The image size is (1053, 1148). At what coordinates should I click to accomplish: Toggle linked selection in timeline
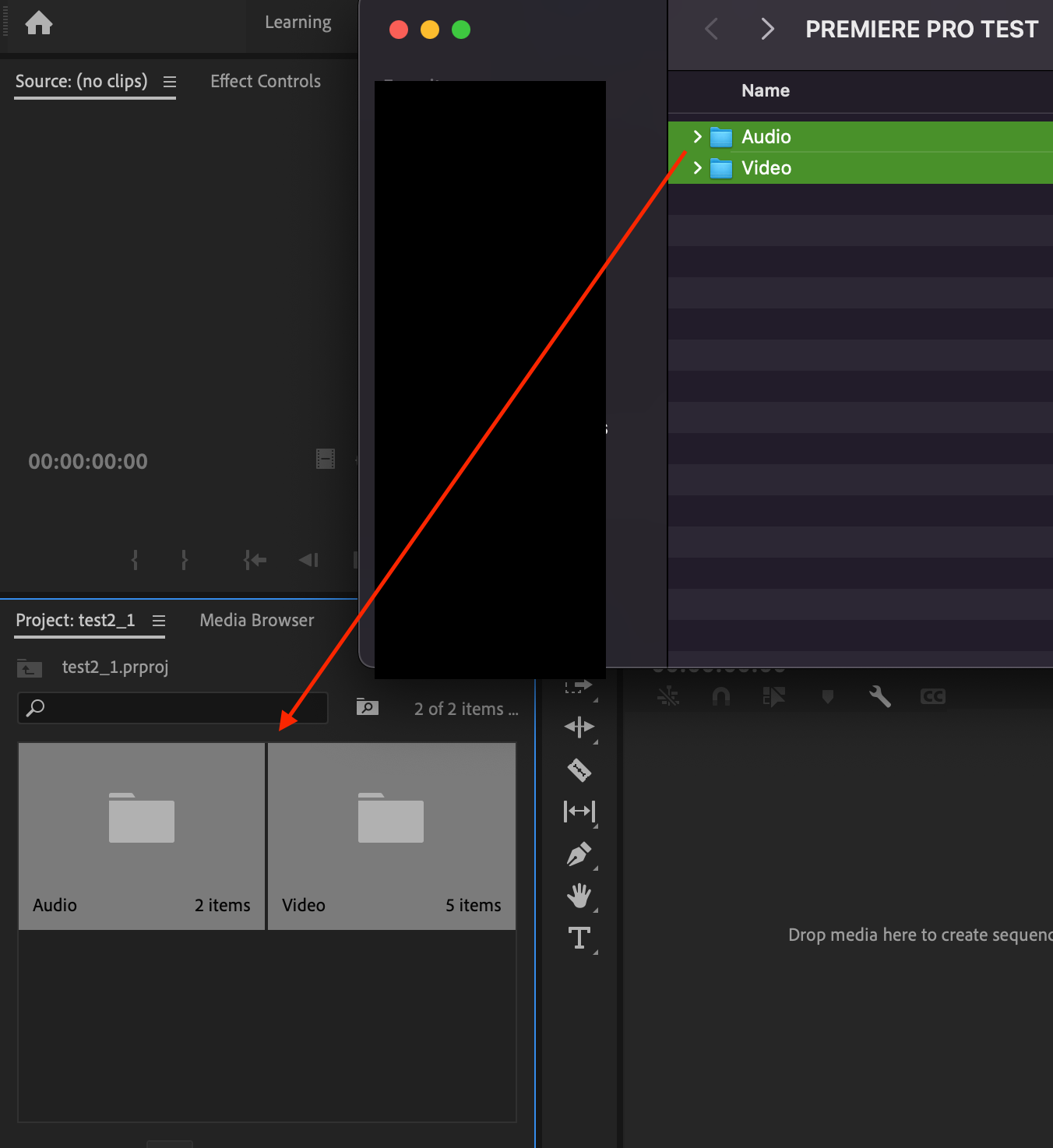(x=773, y=696)
